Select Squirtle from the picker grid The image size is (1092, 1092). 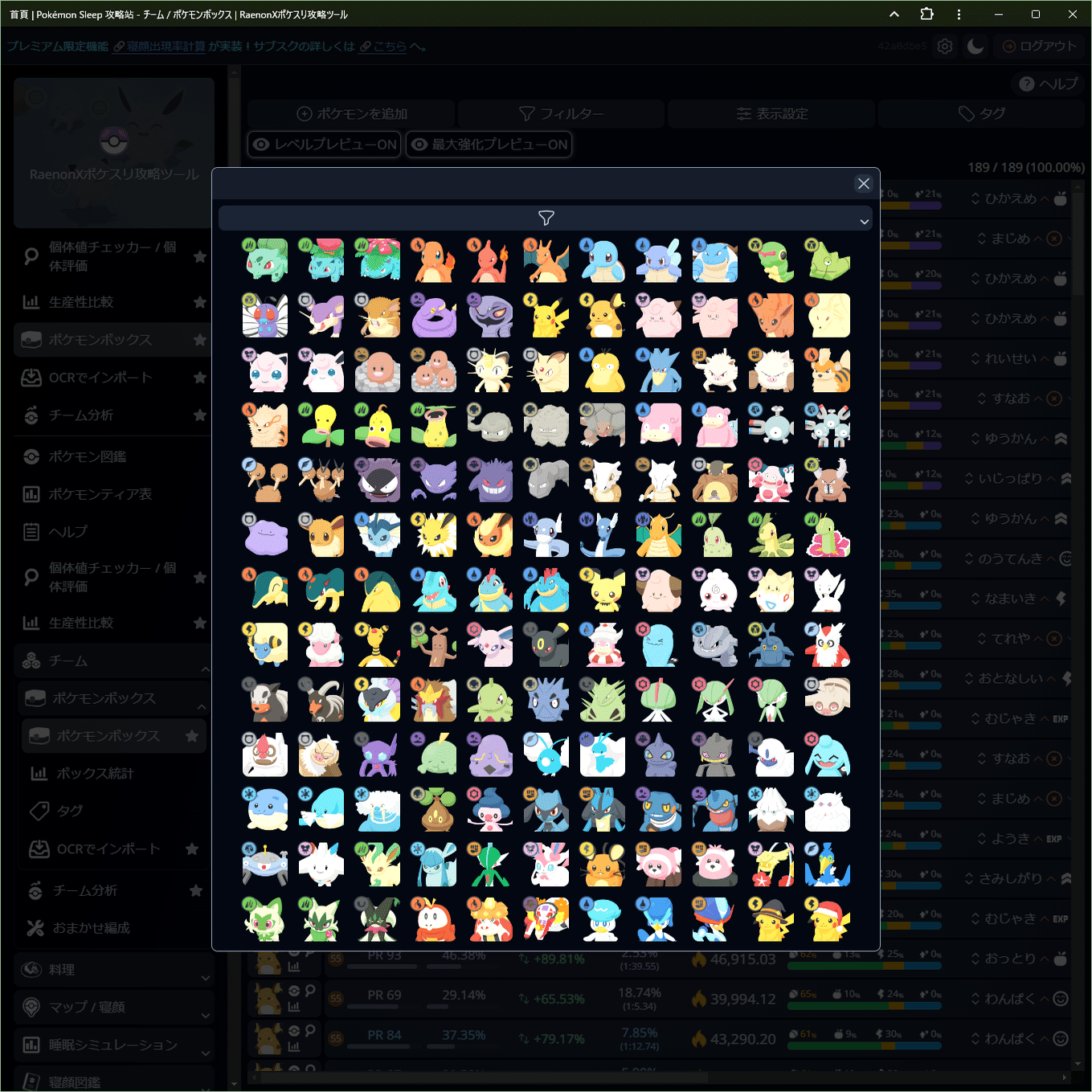(603, 260)
